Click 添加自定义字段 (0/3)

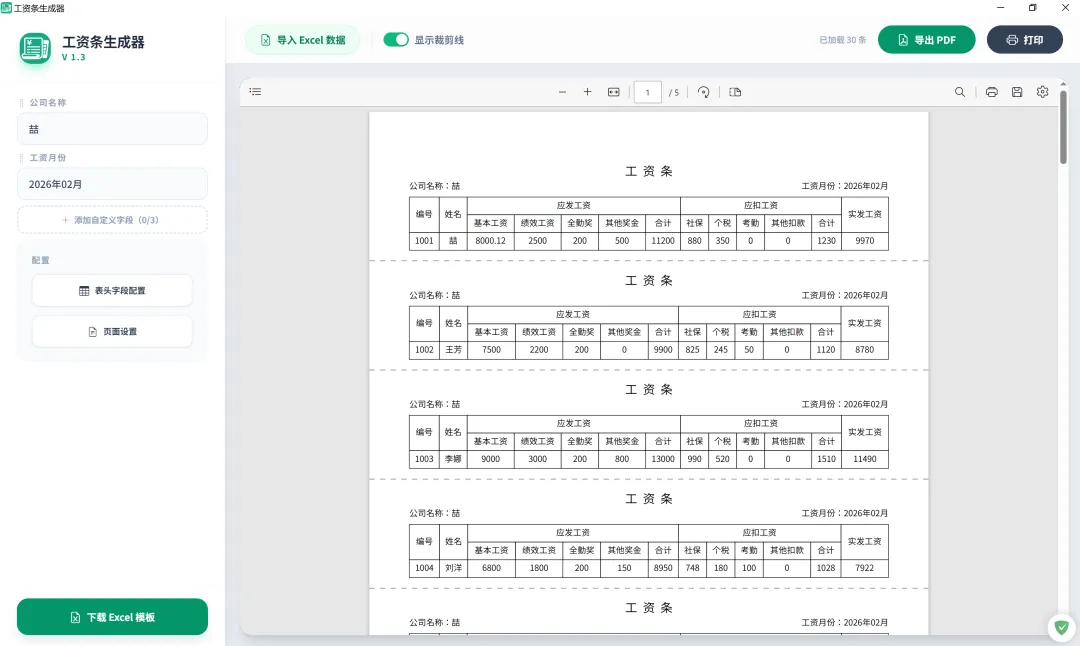coord(112,220)
